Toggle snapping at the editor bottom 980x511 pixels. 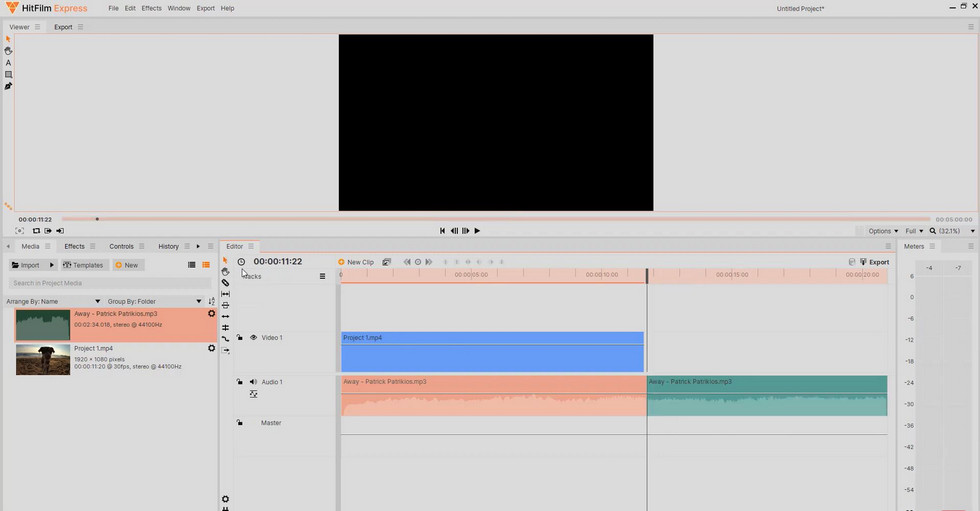(x=225, y=509)
